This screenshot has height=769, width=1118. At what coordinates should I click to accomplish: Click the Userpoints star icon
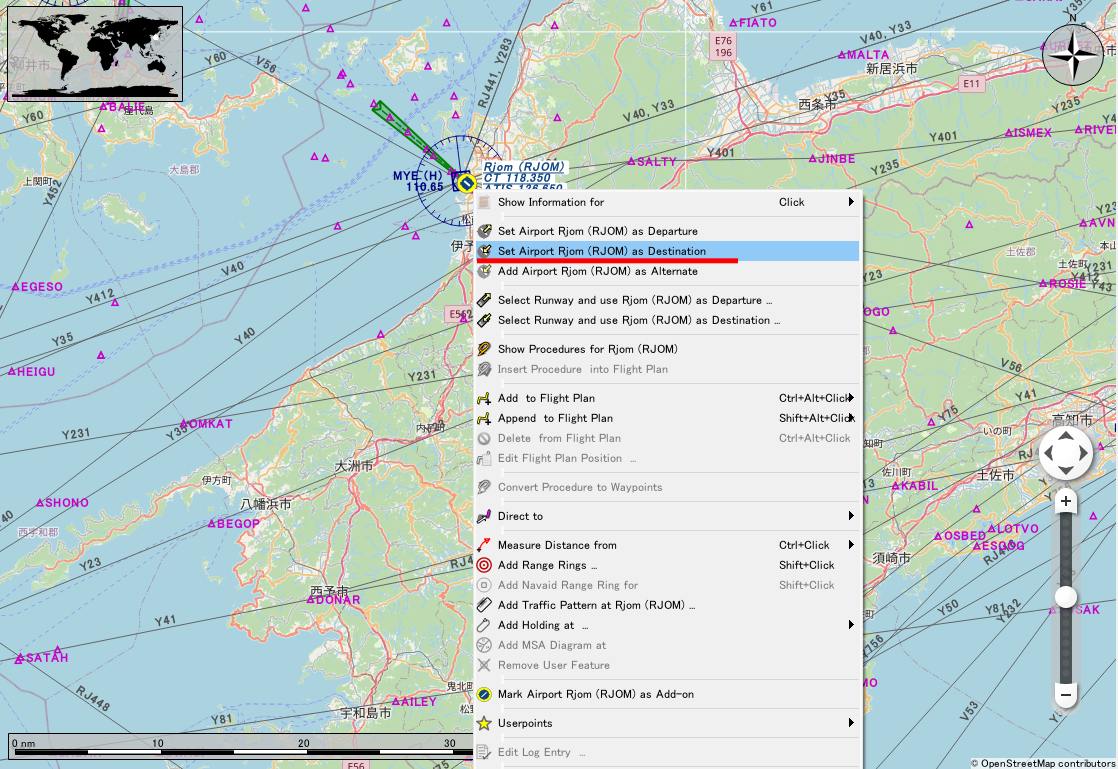tap(484, 723)
